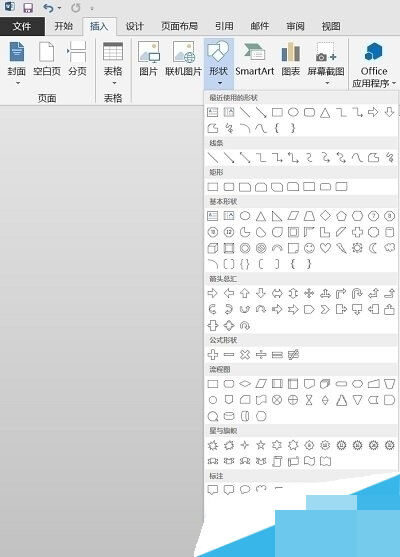Select the plain rectangle in 矩形 section

click(213, 187)
